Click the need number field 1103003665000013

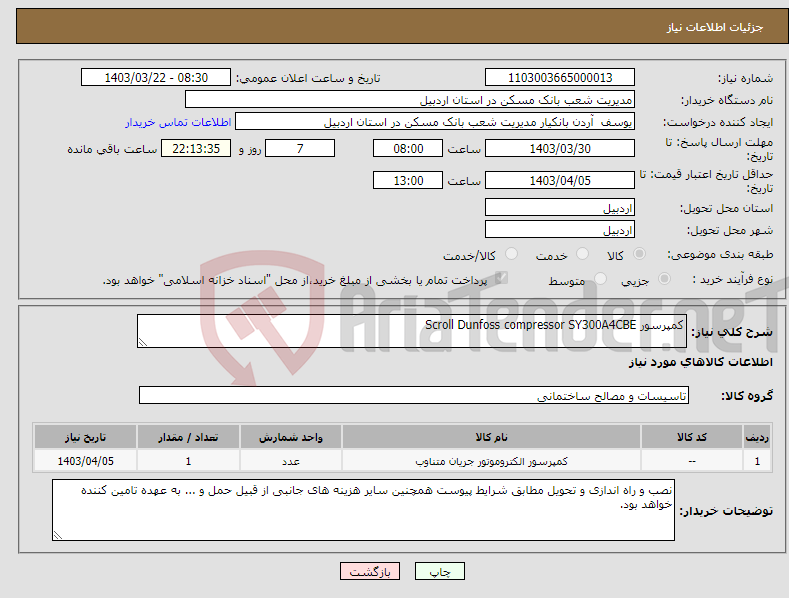coord(560,78)
